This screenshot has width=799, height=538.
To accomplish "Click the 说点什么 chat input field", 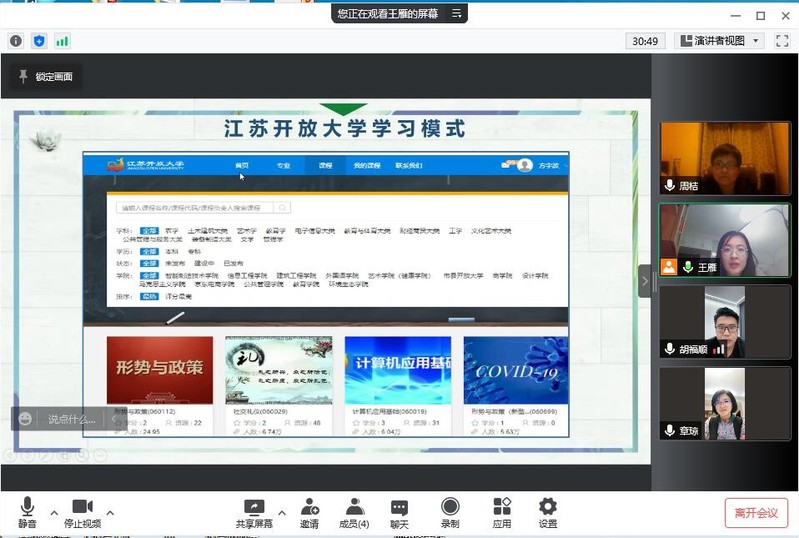I will pos(71,419).
